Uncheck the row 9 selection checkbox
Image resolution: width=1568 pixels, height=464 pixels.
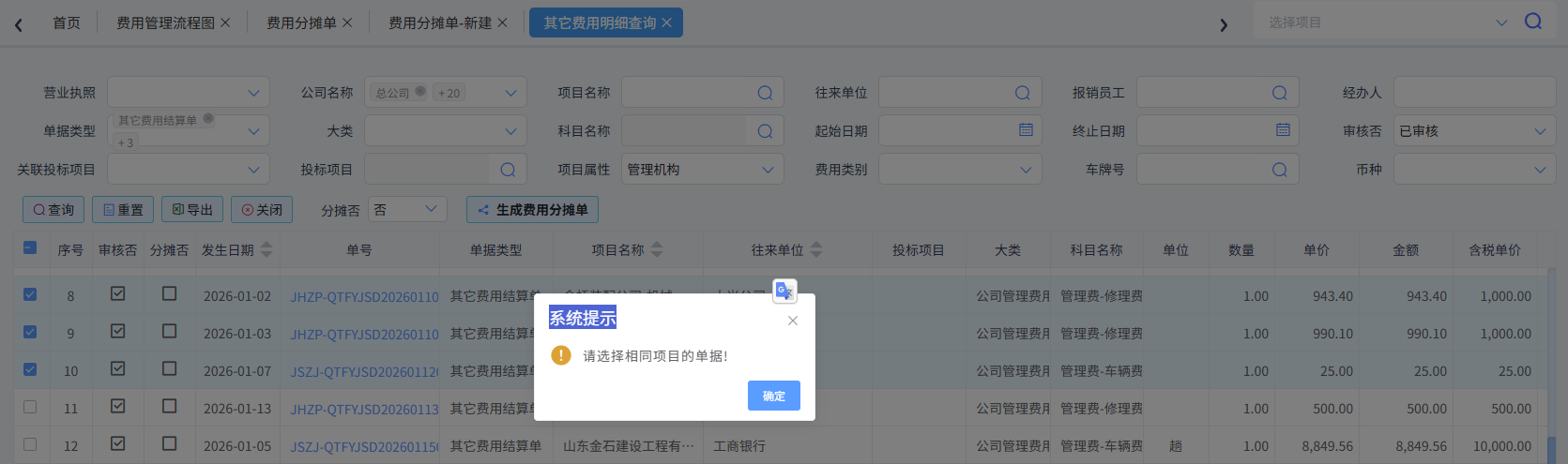[x=30, y=332]
